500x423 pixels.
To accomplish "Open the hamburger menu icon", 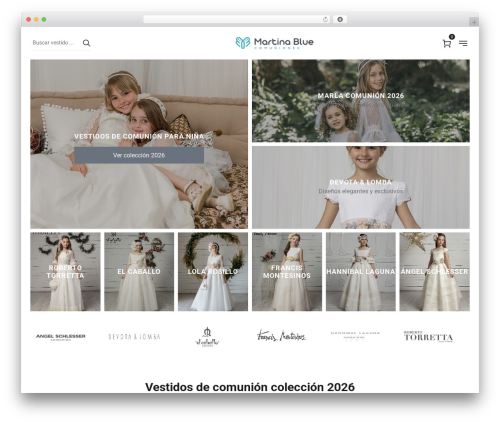I will [463, 43].
